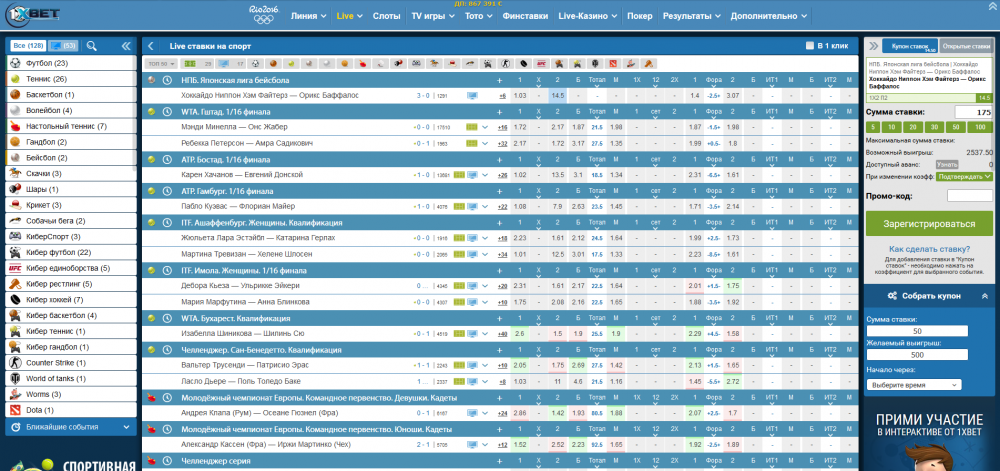Click the Counter Strike game icon
This screenshot has width=1000, height=471.
coord(15,362)
